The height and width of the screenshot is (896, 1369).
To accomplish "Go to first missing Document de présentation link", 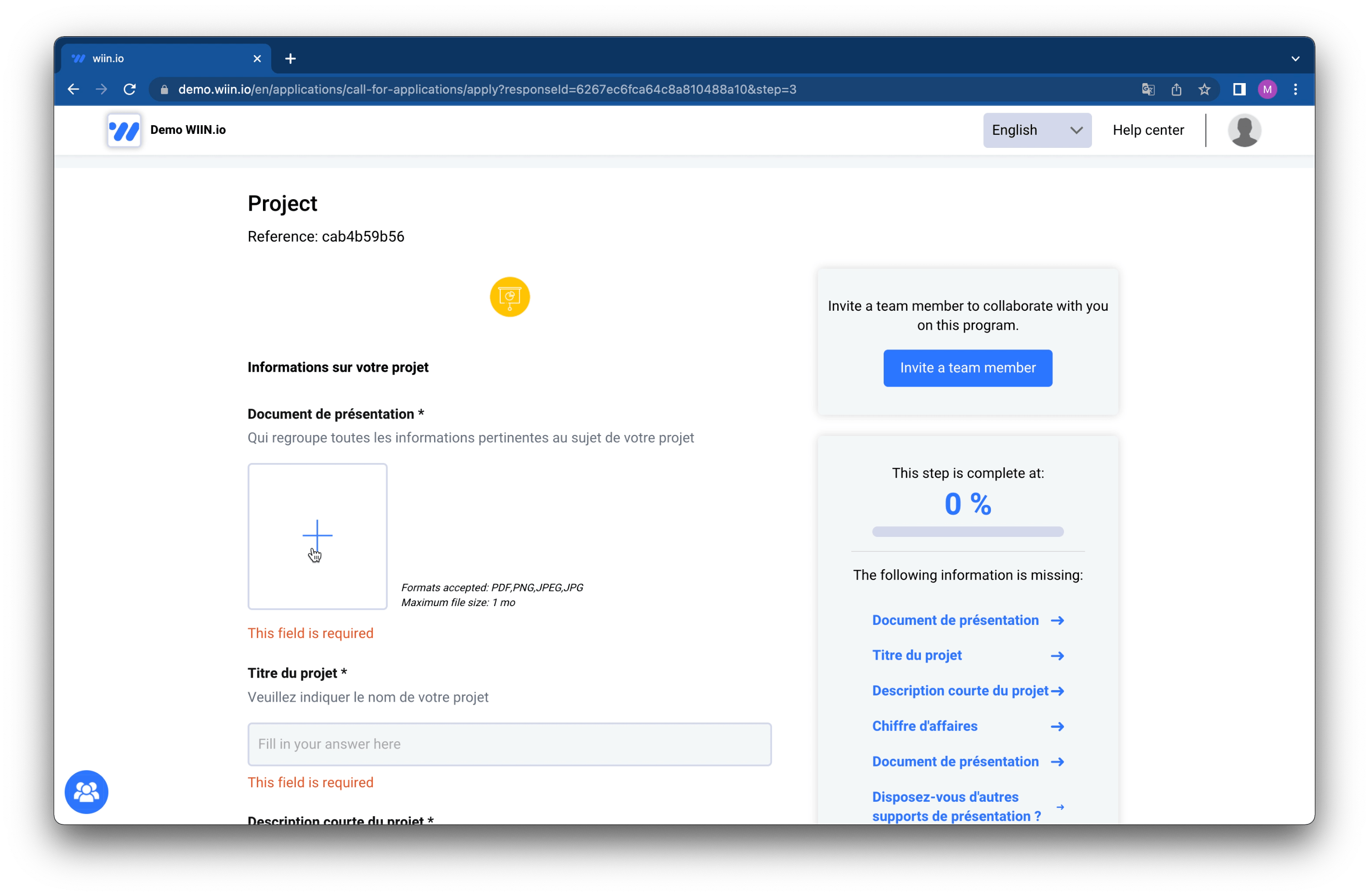I will (955, 620).
